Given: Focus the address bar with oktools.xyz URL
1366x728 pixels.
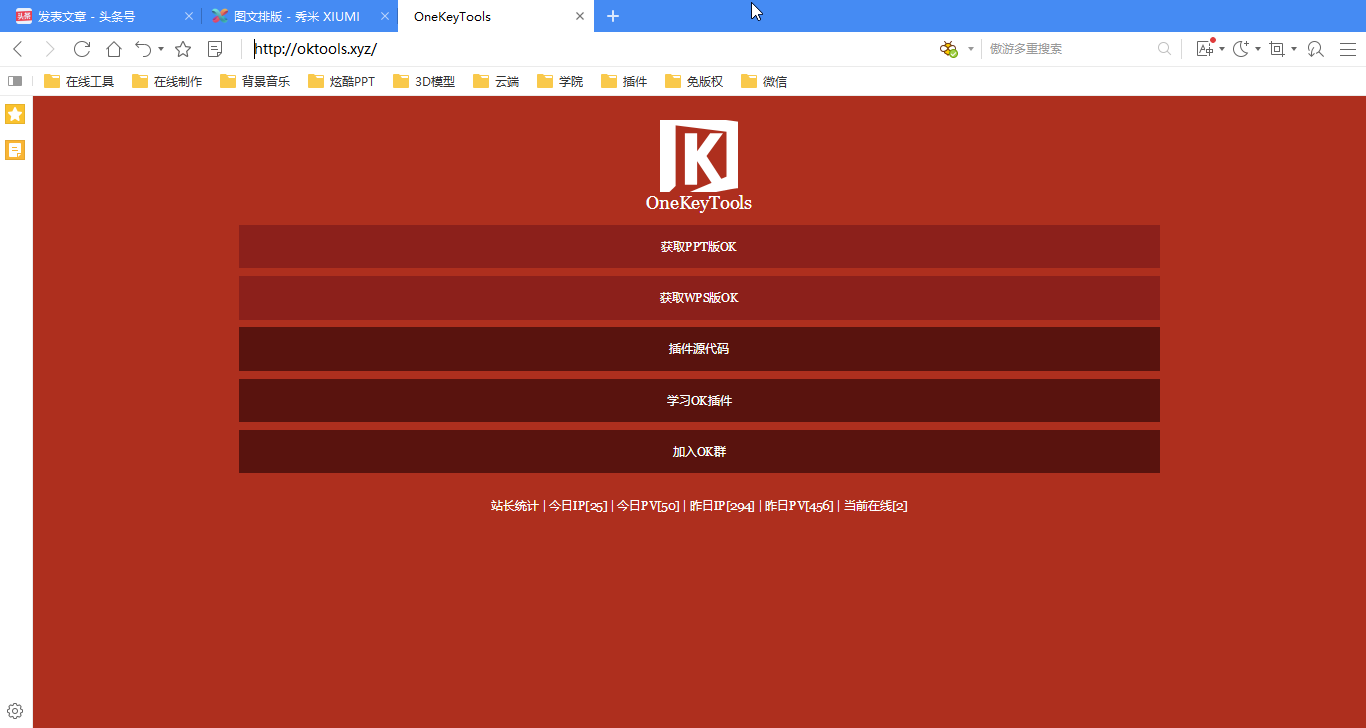Looking at the screenshot, I should pos(590,49).
